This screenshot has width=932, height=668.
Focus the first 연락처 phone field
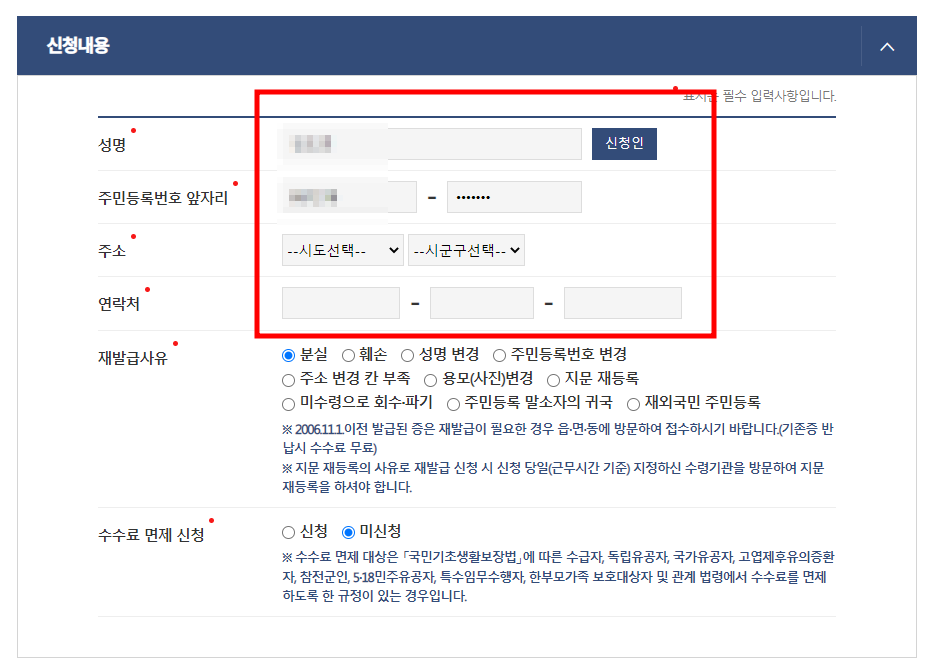(x=341, y=303)
